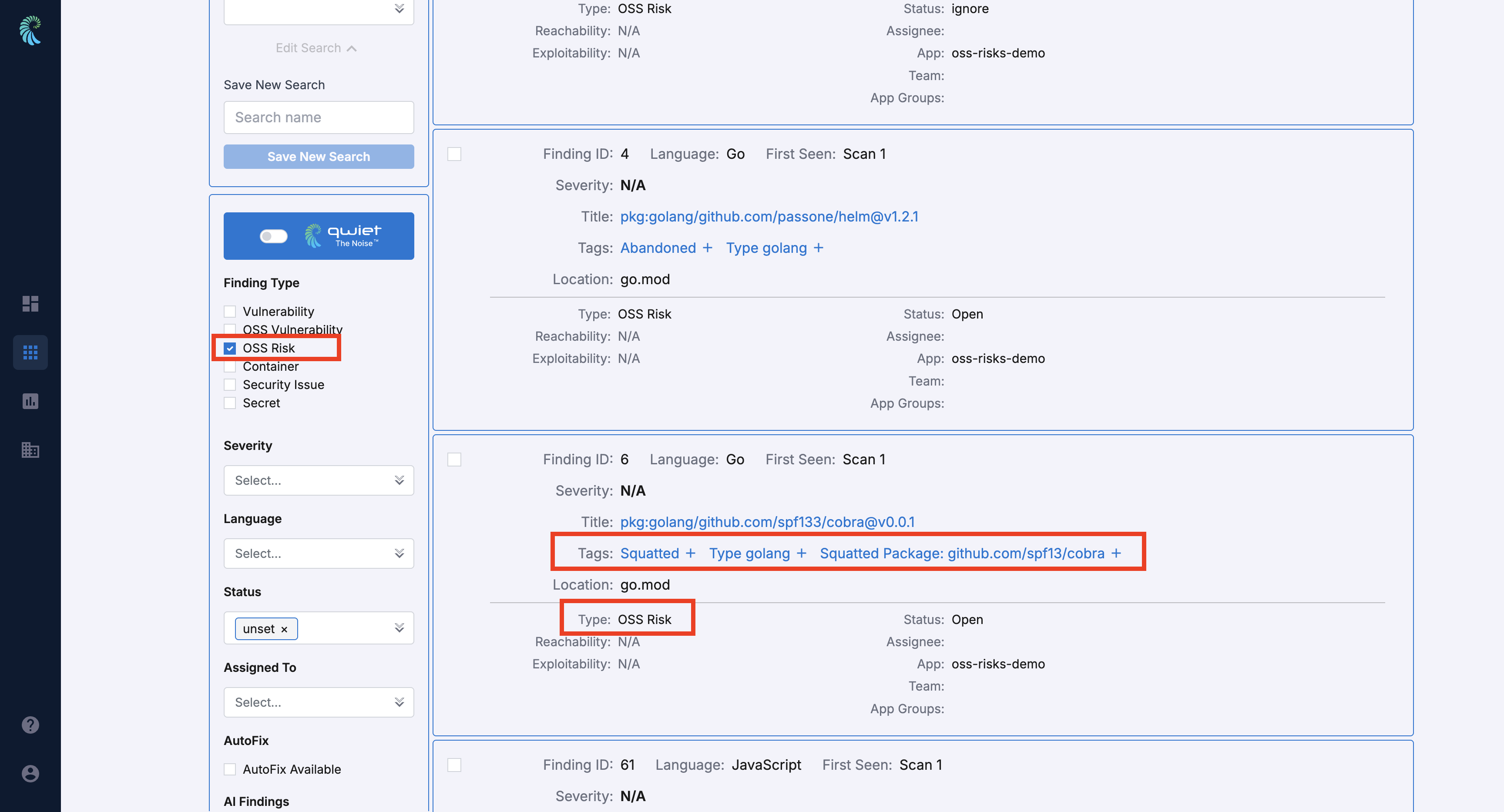Enable the AutoFix Available checkbox
The height and width of the screenshot is (812, 1504).
click(x=229, y=769)
